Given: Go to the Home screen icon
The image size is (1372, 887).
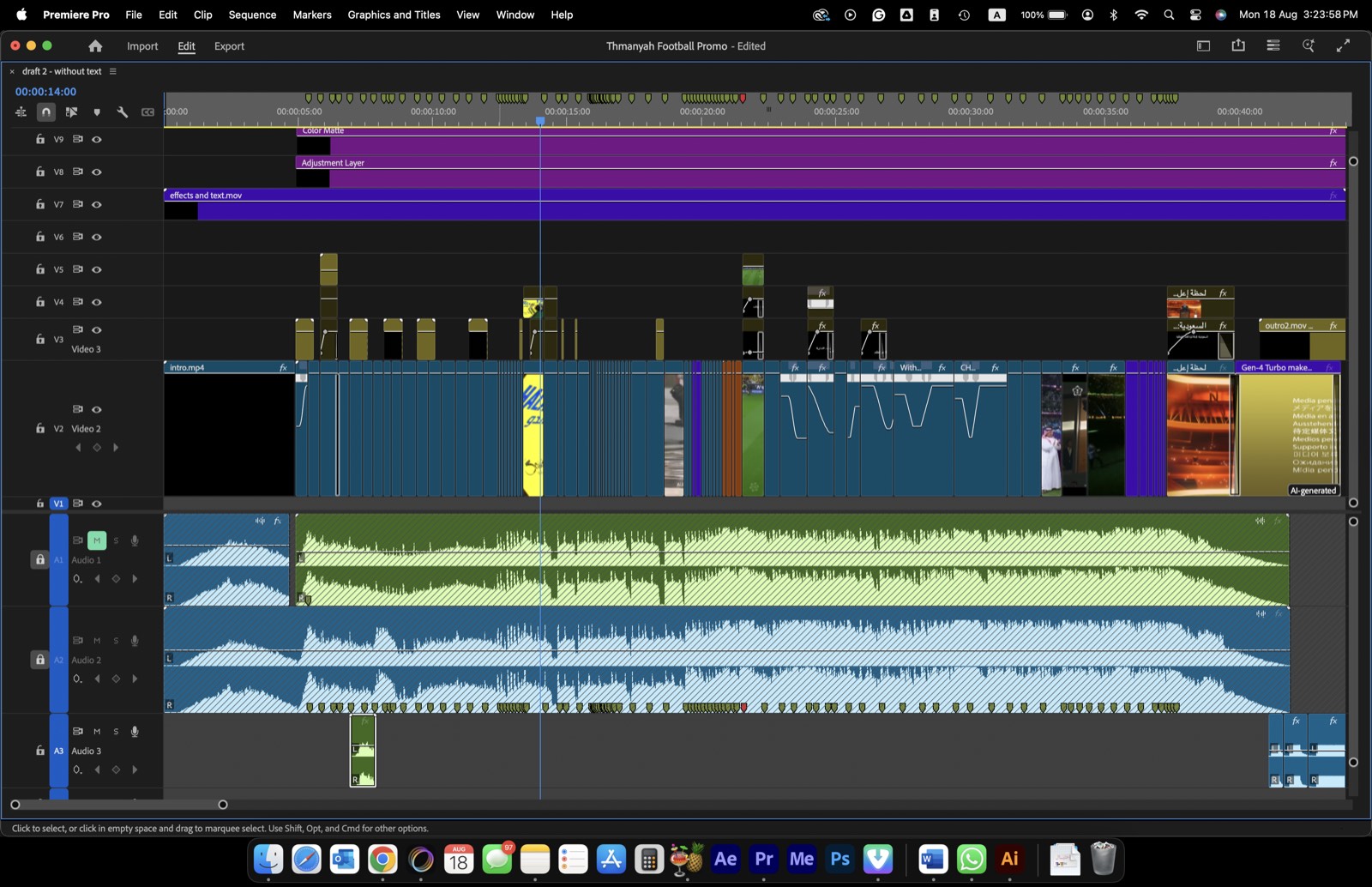Looking at the screenshot, I should [x=95, y=46].
